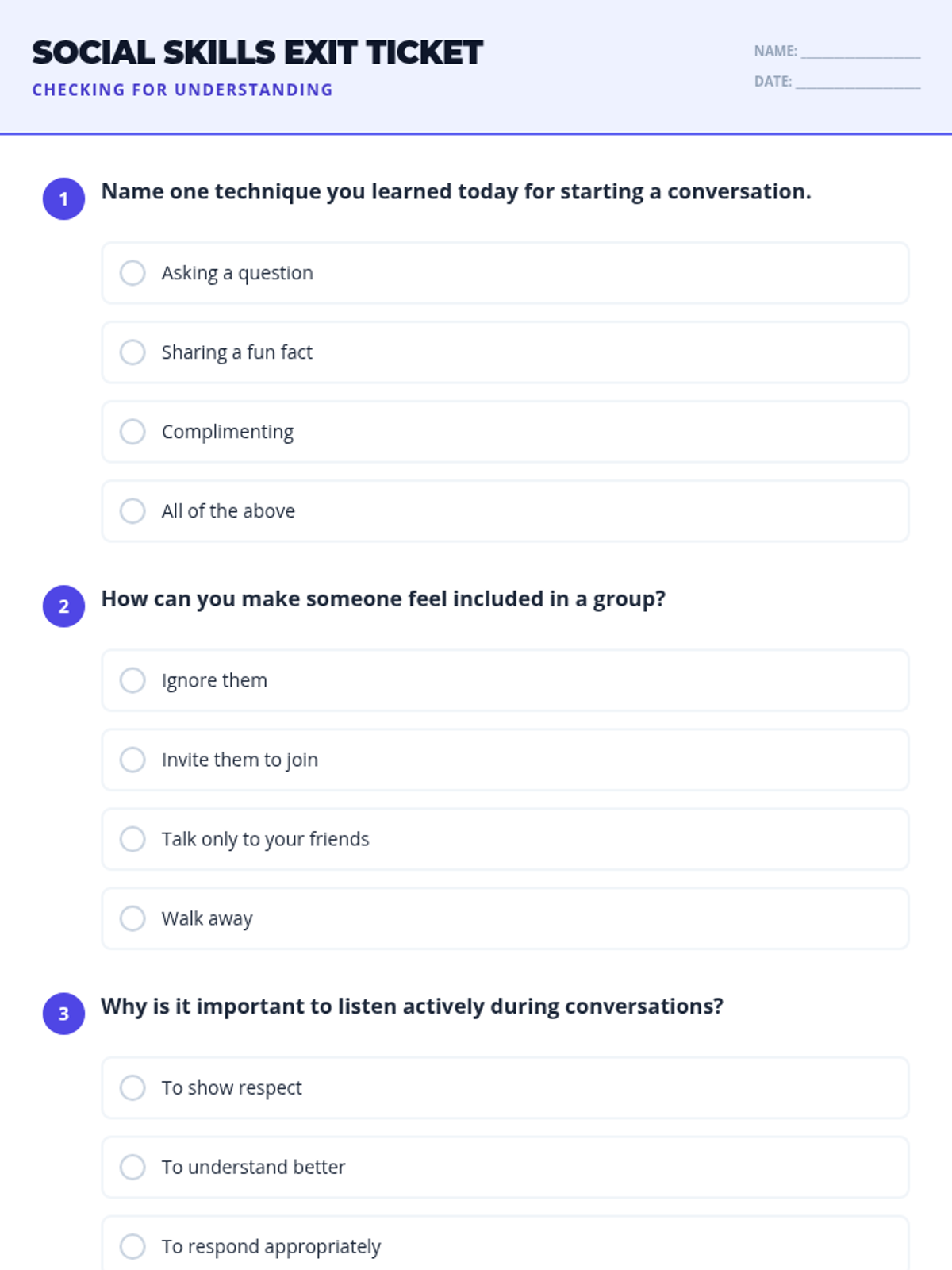Click the question 3 number badge
Screen dimensions: 952x1270
click(x=63, y=1014)
